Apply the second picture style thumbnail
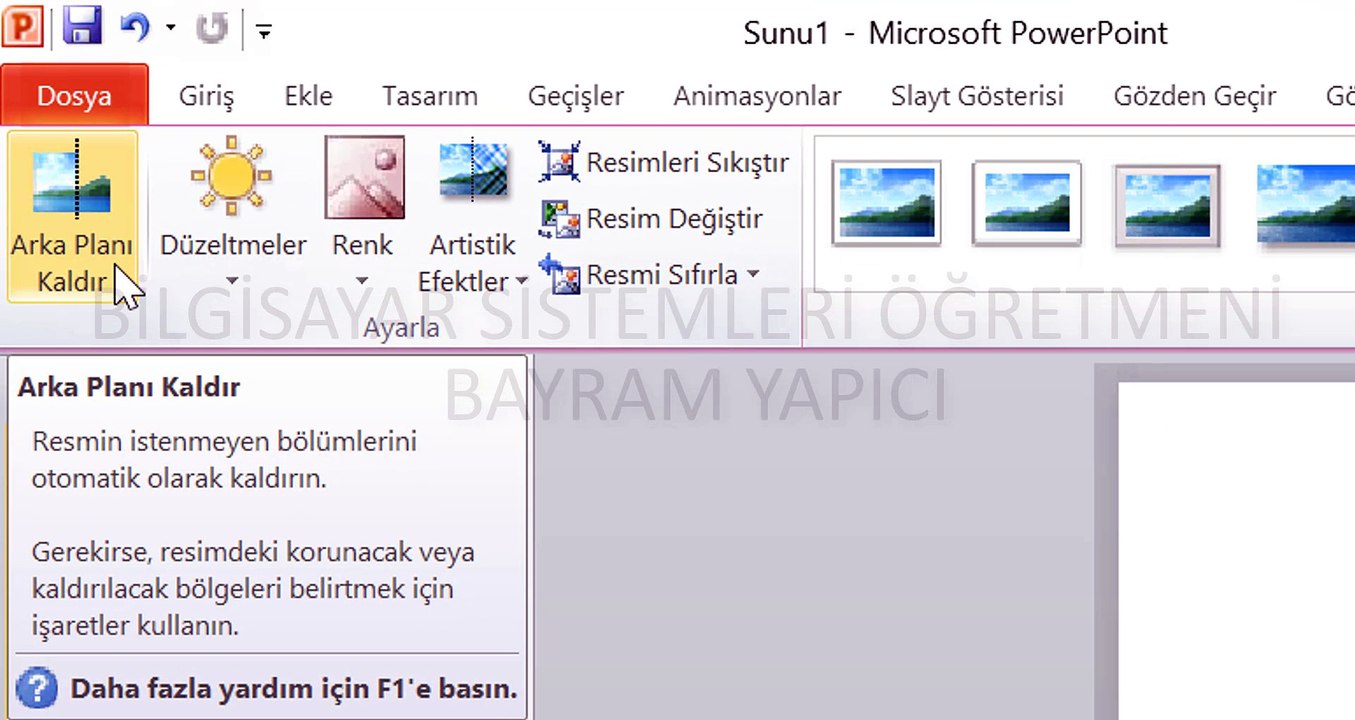The image size is (1355, 720). 1027,204
